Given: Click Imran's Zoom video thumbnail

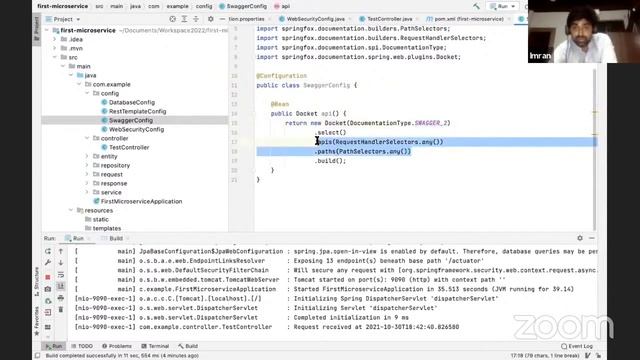Looking at the screenshot, I should click(x=584, y=31).
